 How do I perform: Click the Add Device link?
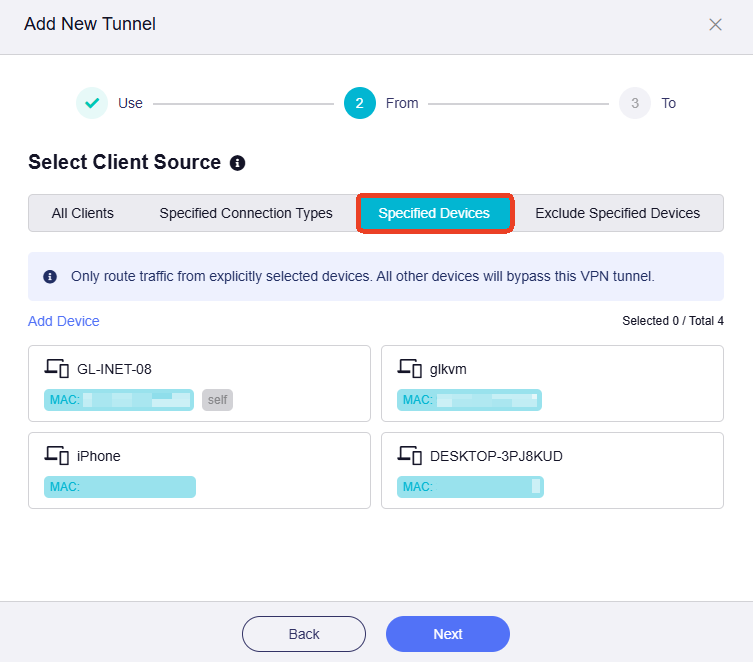pyautogui.click(x=64, y=321)
